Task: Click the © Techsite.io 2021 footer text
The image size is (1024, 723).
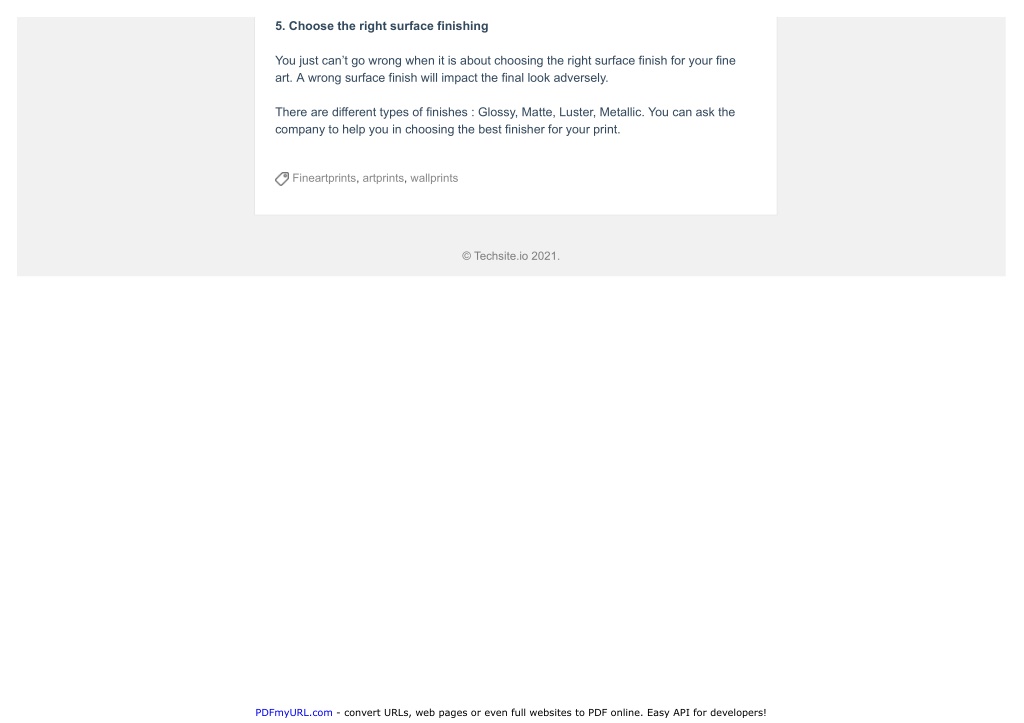Action: point(511,256)
